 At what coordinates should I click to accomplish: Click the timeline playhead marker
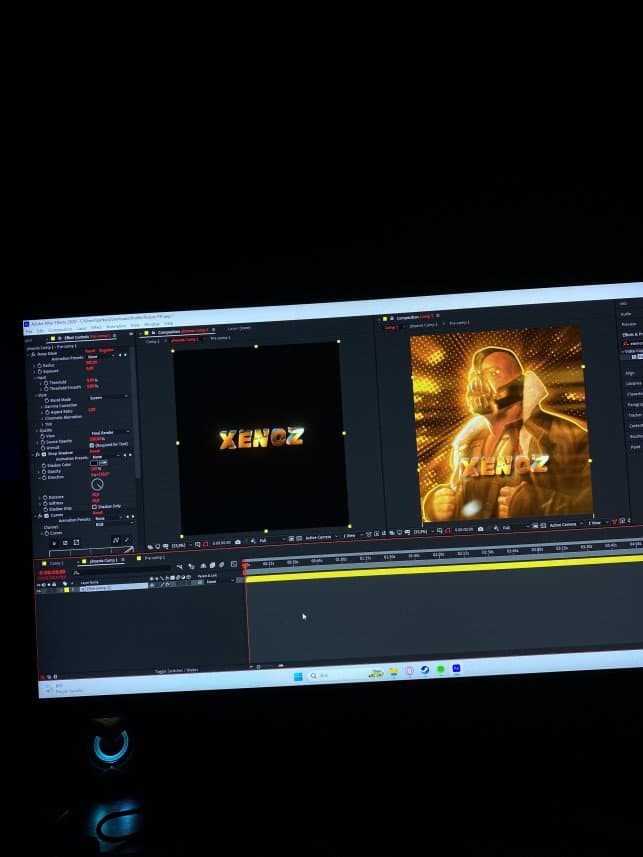[245, 565]
